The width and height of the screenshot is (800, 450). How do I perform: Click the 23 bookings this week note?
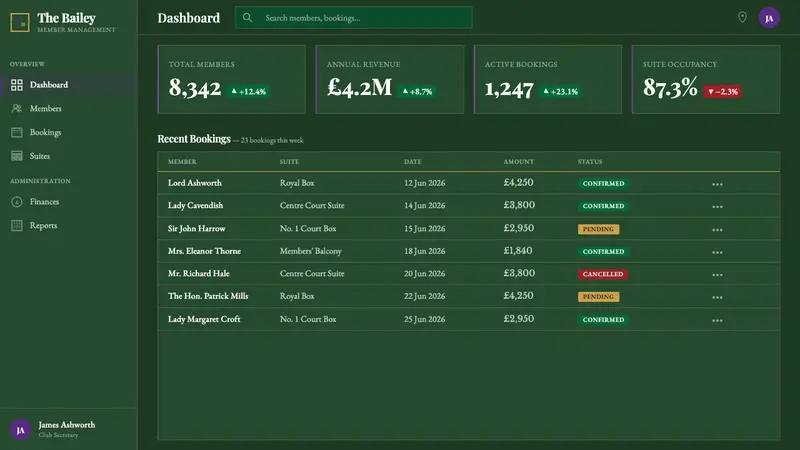[272, 140]
